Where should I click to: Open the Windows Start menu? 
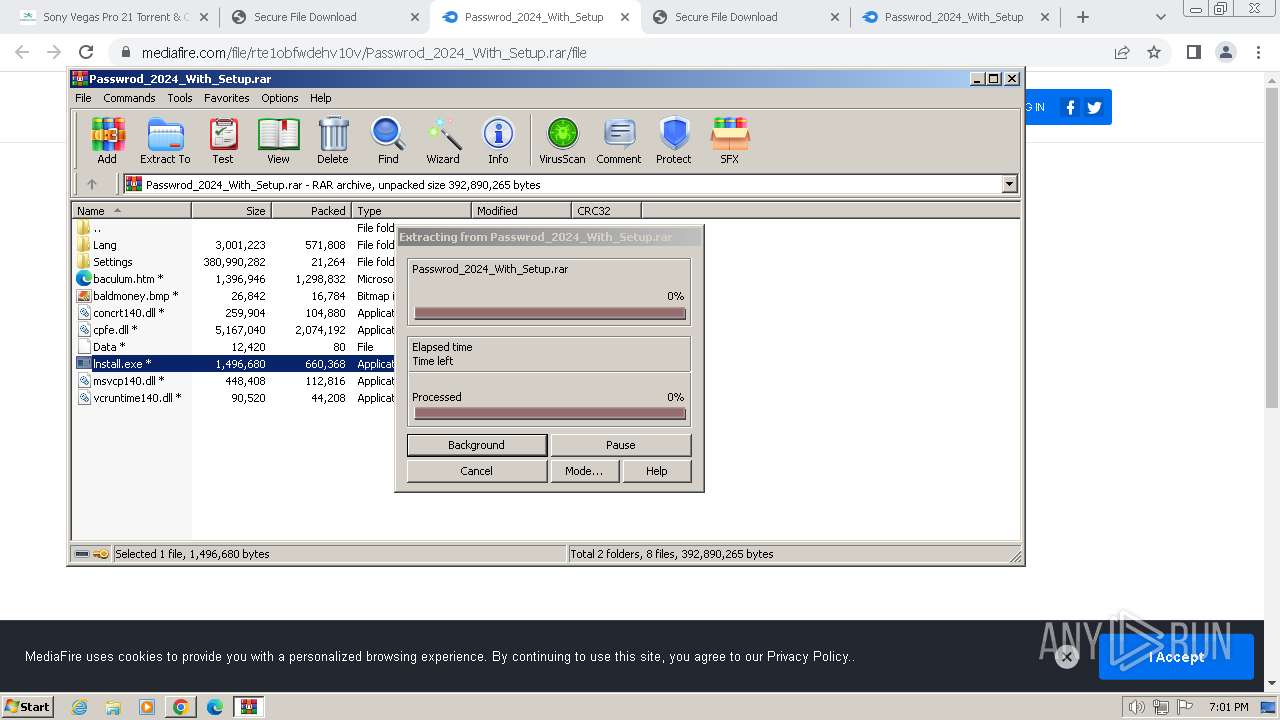coord(28,706)
